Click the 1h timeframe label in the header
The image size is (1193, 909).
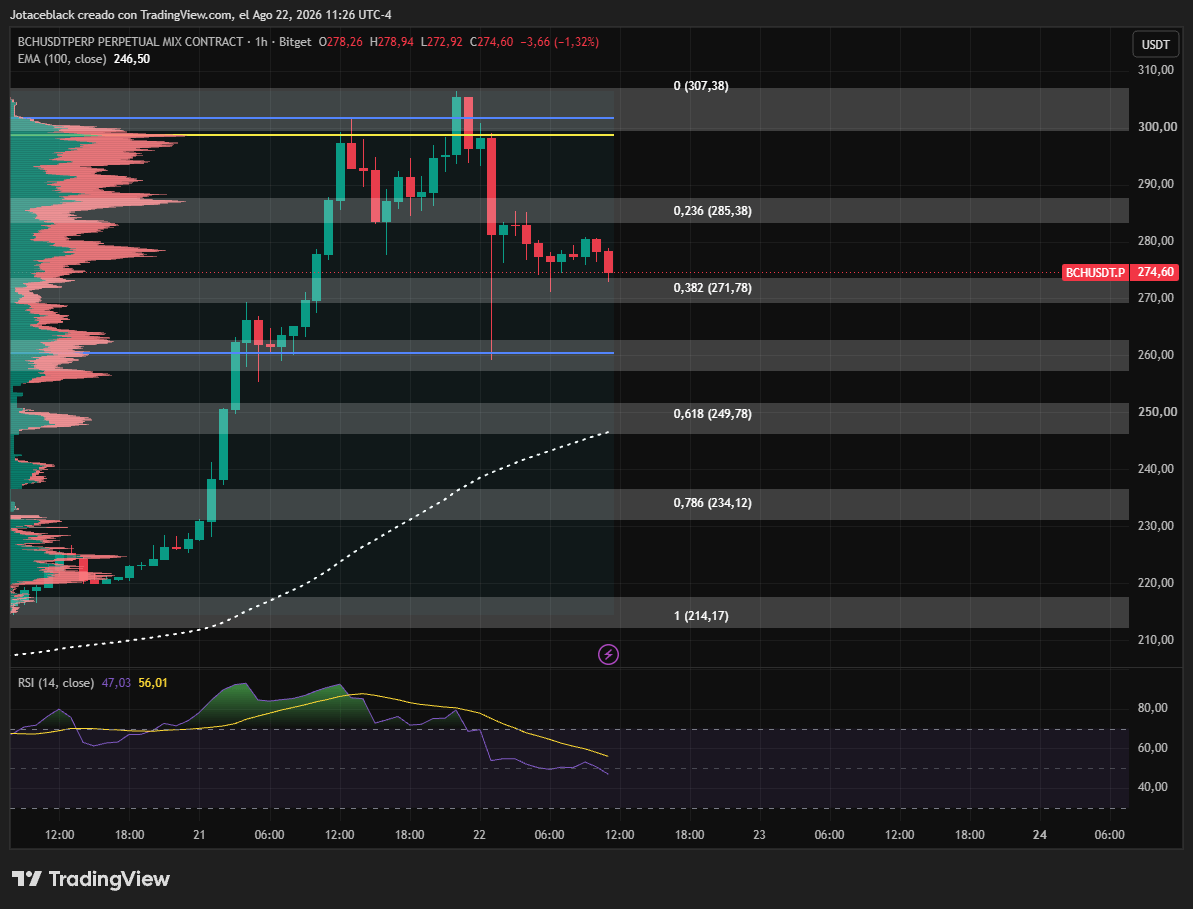pyautogui.click(x=261, y=42)
